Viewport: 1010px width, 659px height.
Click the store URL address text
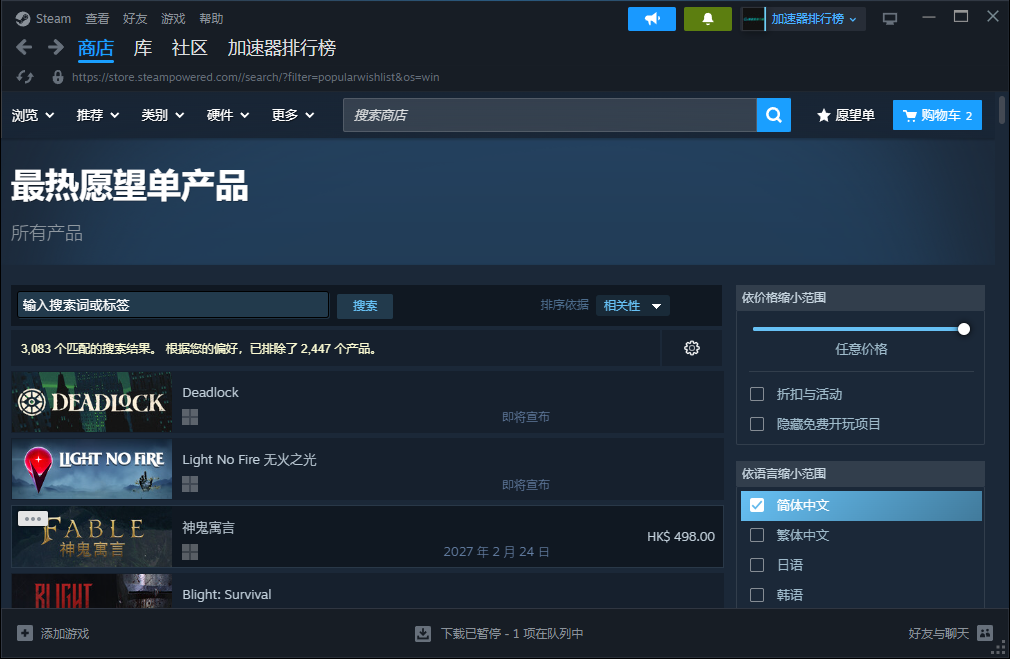click(x=255, y=77)
